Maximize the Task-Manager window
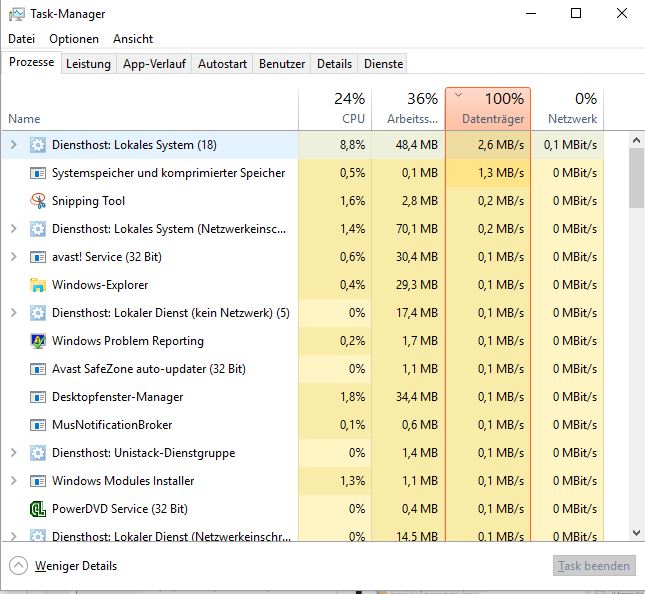Viewport: 645px width, 594px height. click(x=576, y=14)
